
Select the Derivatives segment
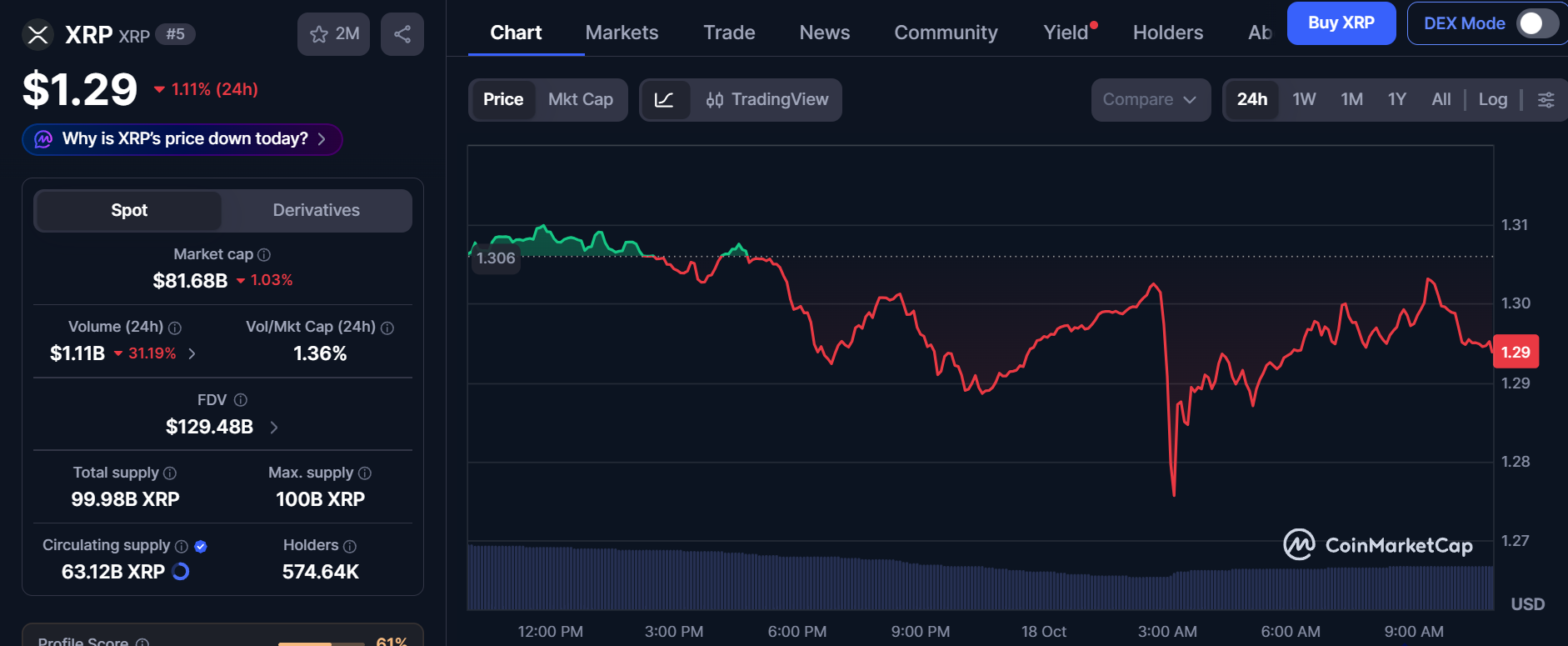(x=317, y=211)
